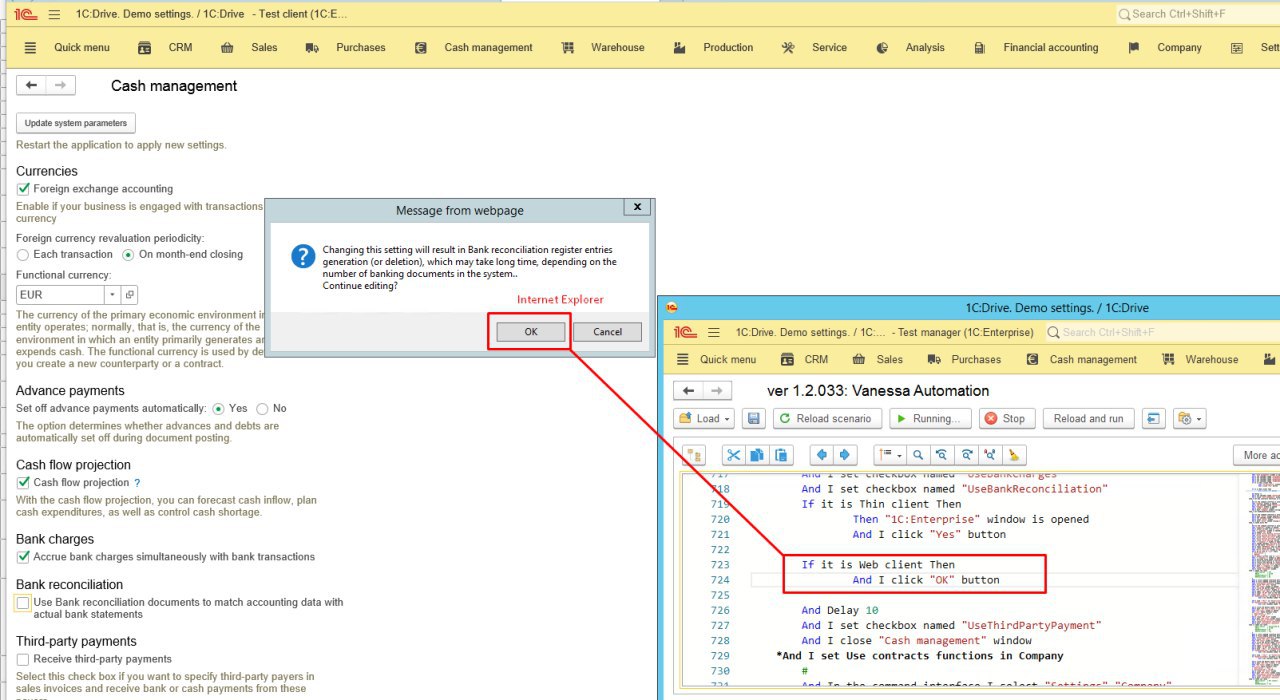Click the broom clear icon
The width and height of the screenshot is (1280, 700).
[1014, 455]
